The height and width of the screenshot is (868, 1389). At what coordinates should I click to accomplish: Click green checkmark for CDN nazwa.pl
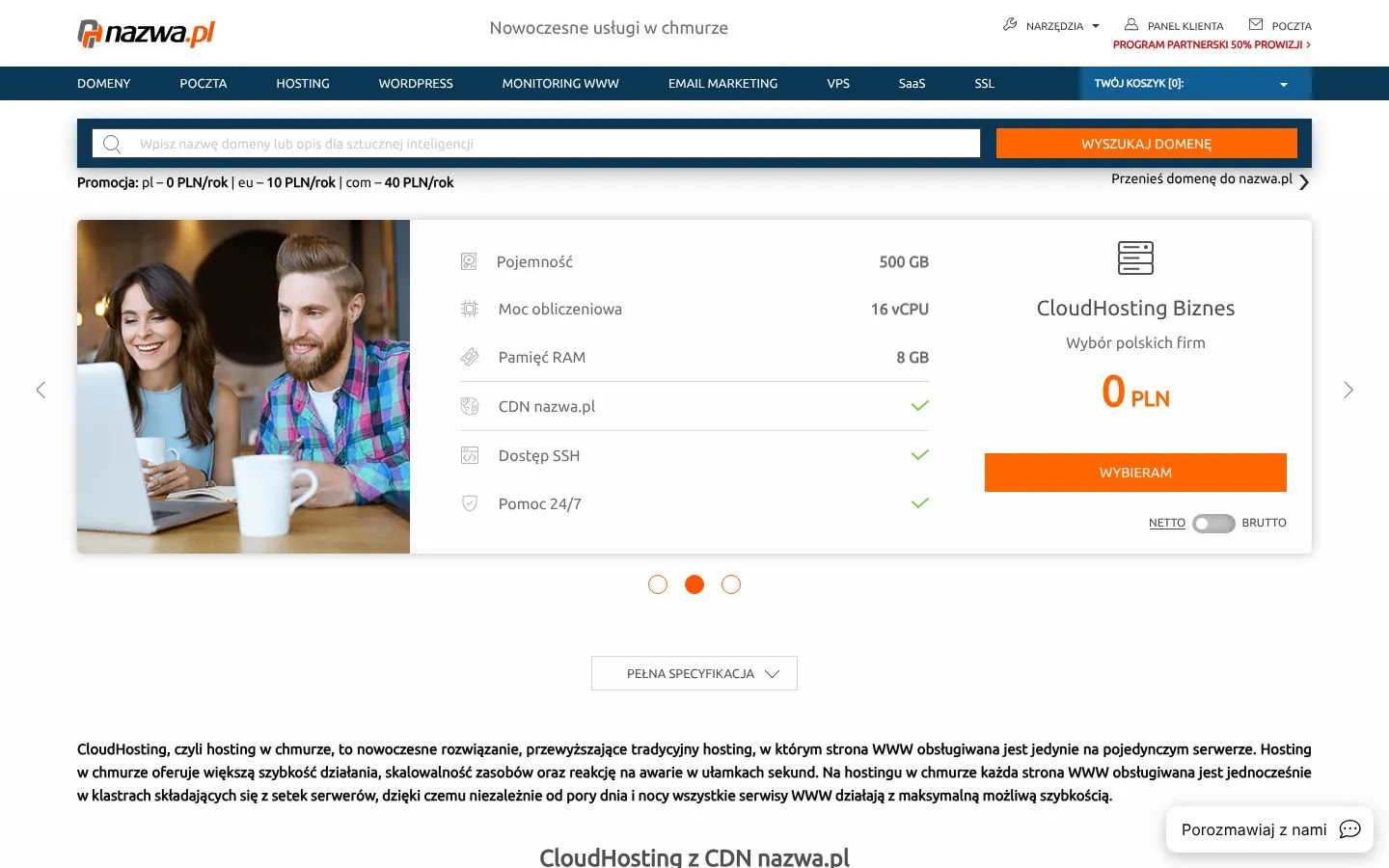coord(920,406)
